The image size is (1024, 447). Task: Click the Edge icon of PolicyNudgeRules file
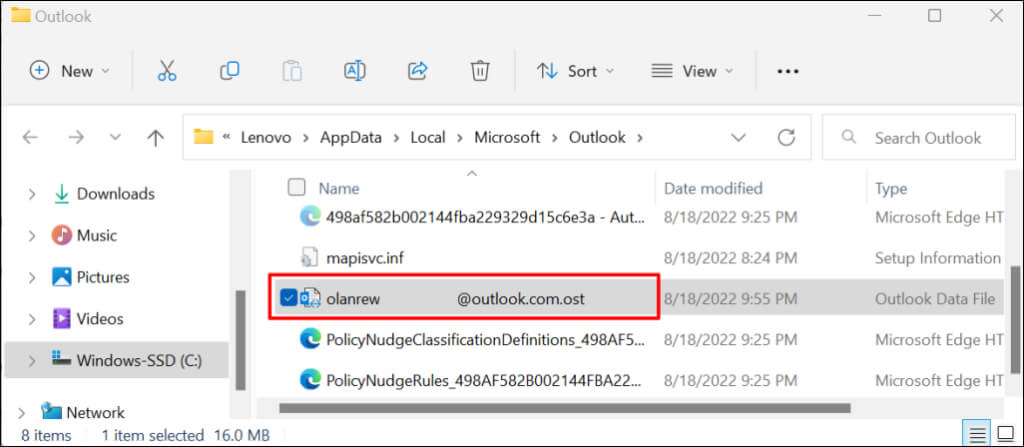point(310,380)
